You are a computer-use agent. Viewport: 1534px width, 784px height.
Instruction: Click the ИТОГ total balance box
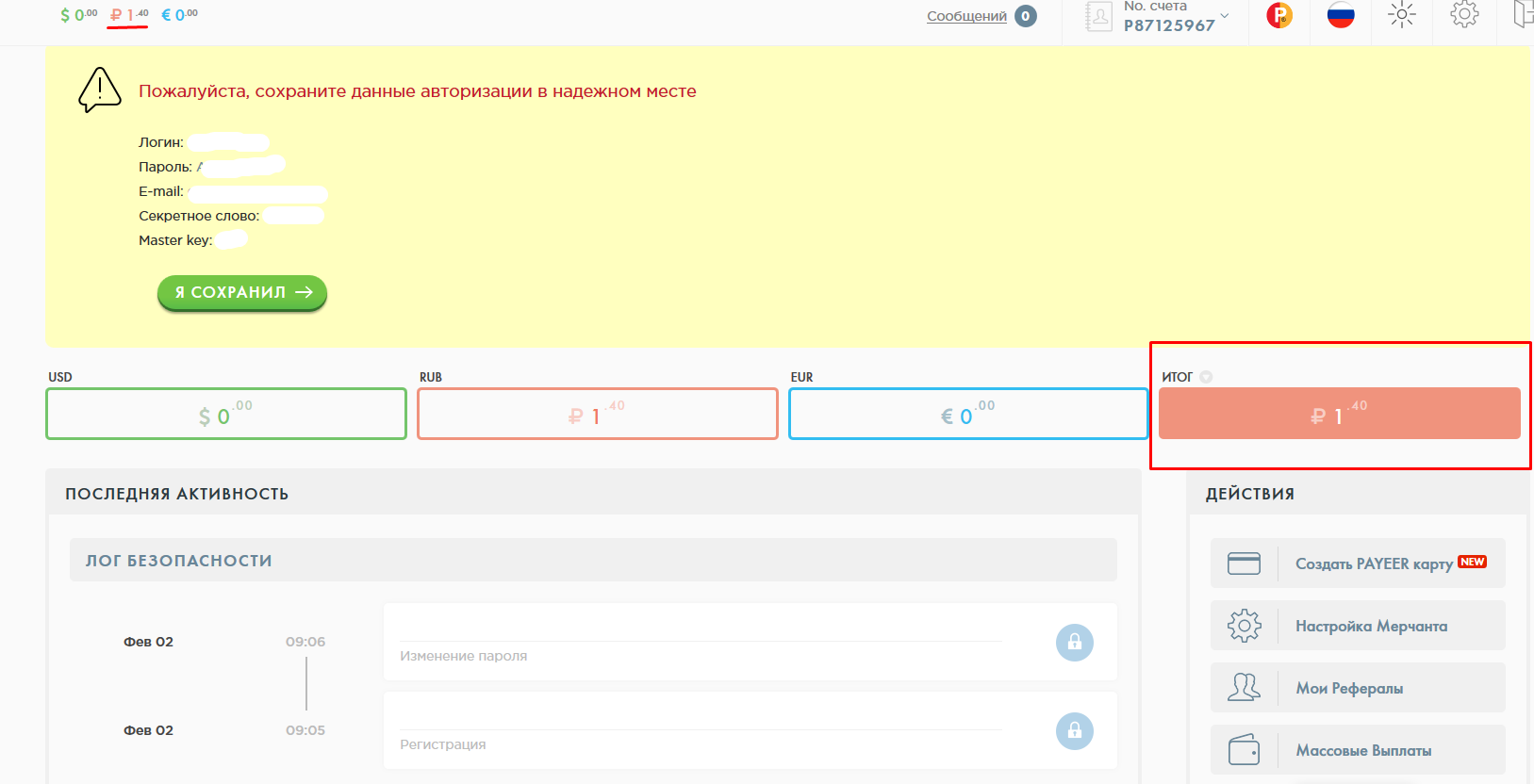coord(1339,414)
